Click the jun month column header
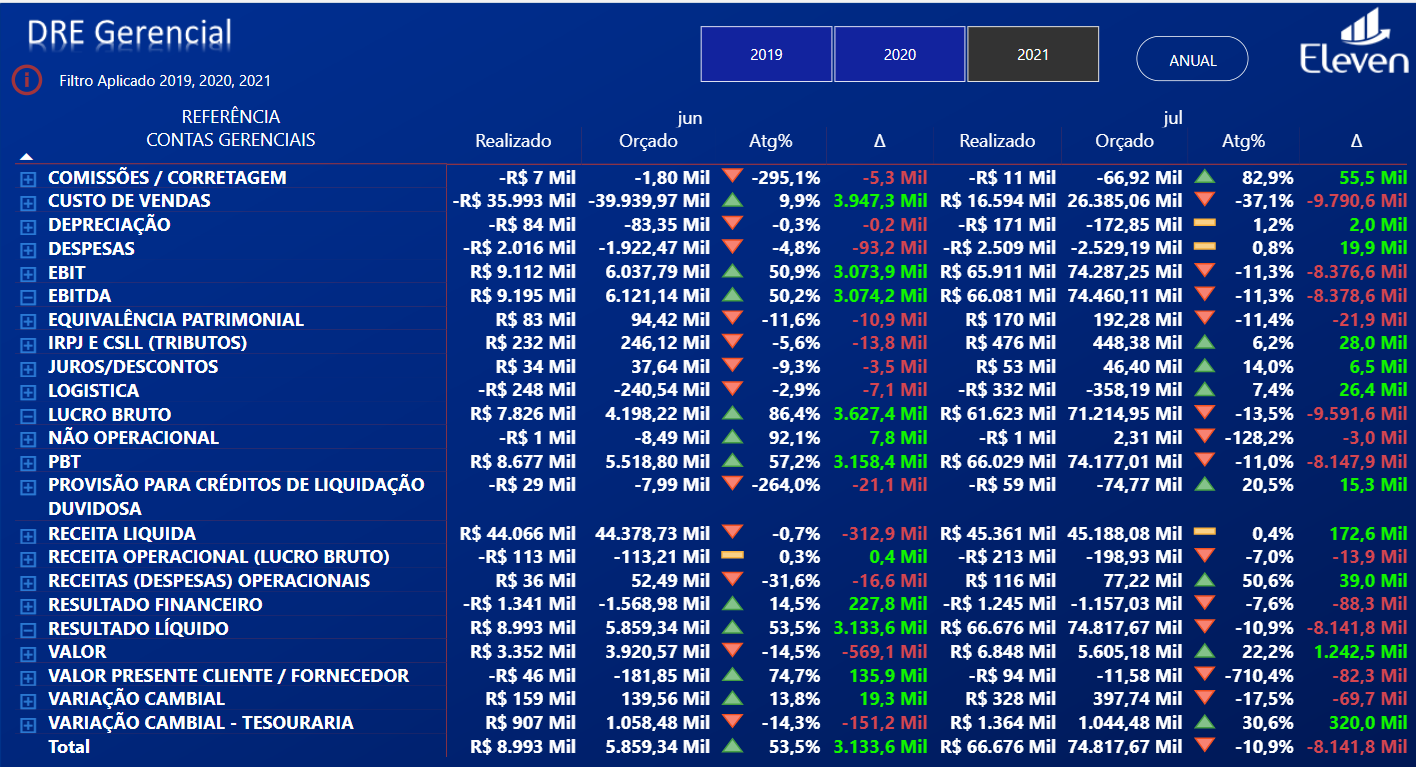Viewport: 1416px width, 767px height. pos(690,118)
